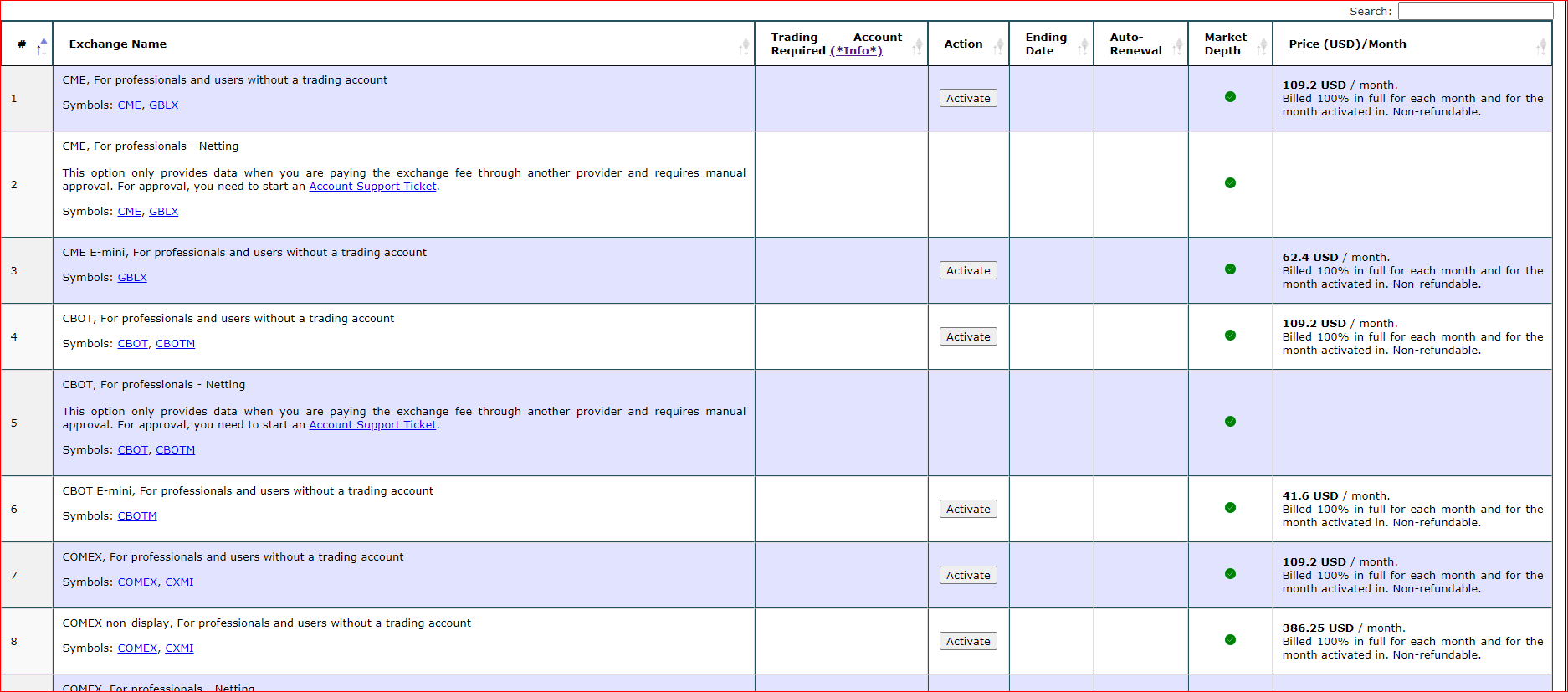Click the green market depth dot in row 7

coord(1230,574)
